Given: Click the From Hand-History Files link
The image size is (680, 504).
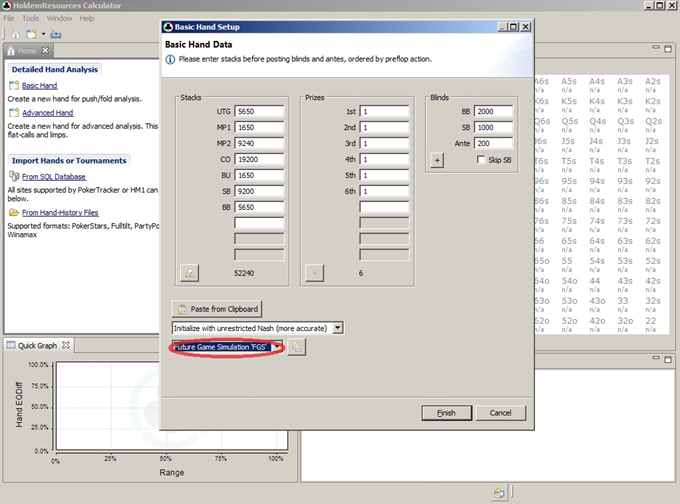Looking at the screenshot, I should tap(60, 213).
